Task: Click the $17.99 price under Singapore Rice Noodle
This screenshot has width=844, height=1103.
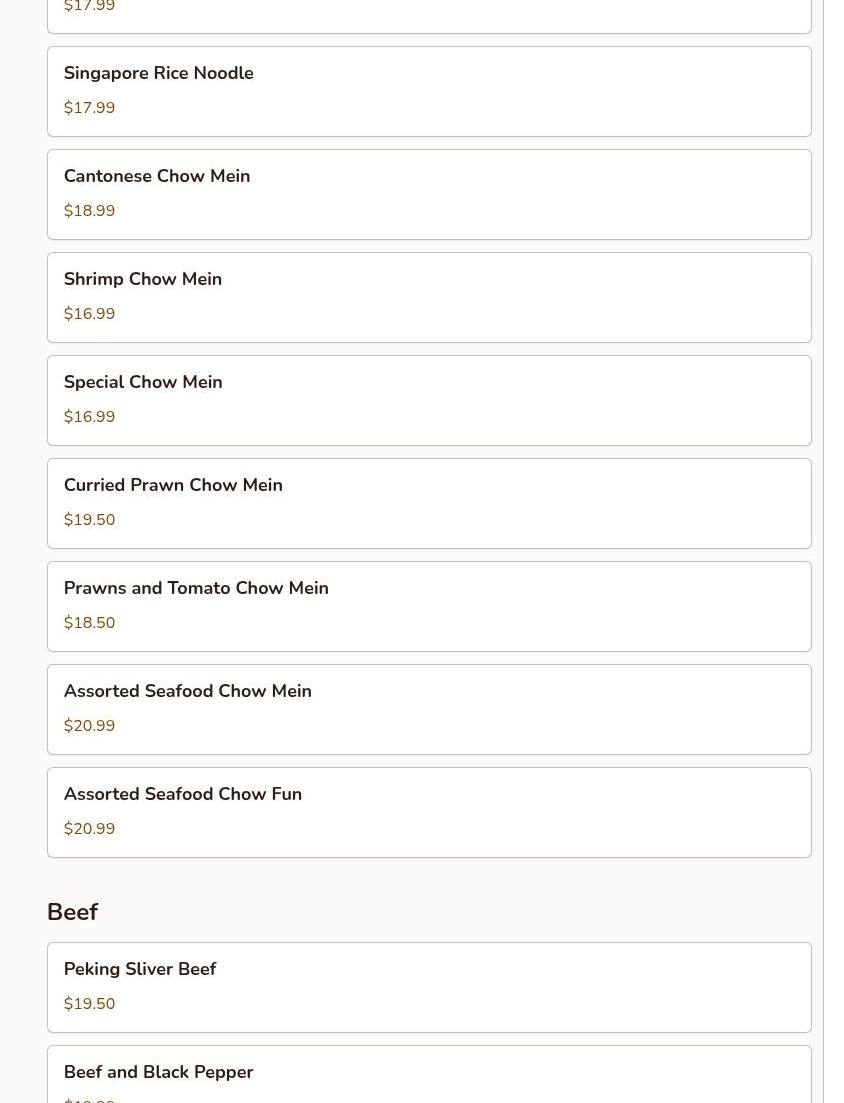Action: point(89,108)
